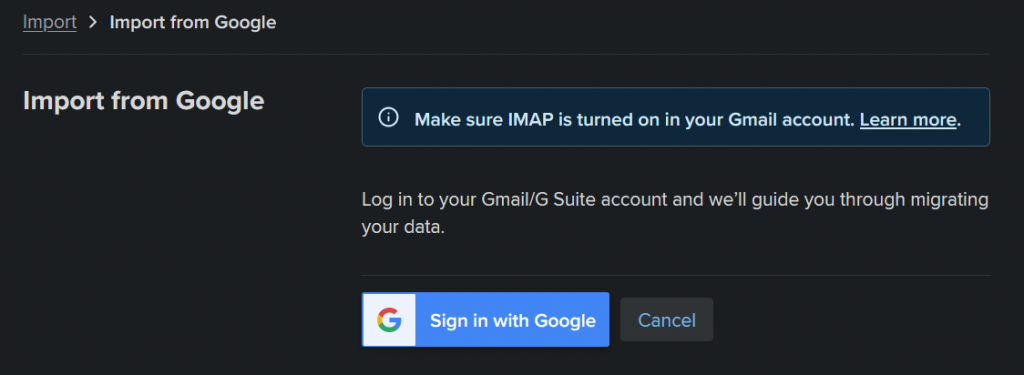Image resolution: width=1024 pixels, height=375 pixels.
Task: Click the large Import from Google heading
Action: pos(144,101)
